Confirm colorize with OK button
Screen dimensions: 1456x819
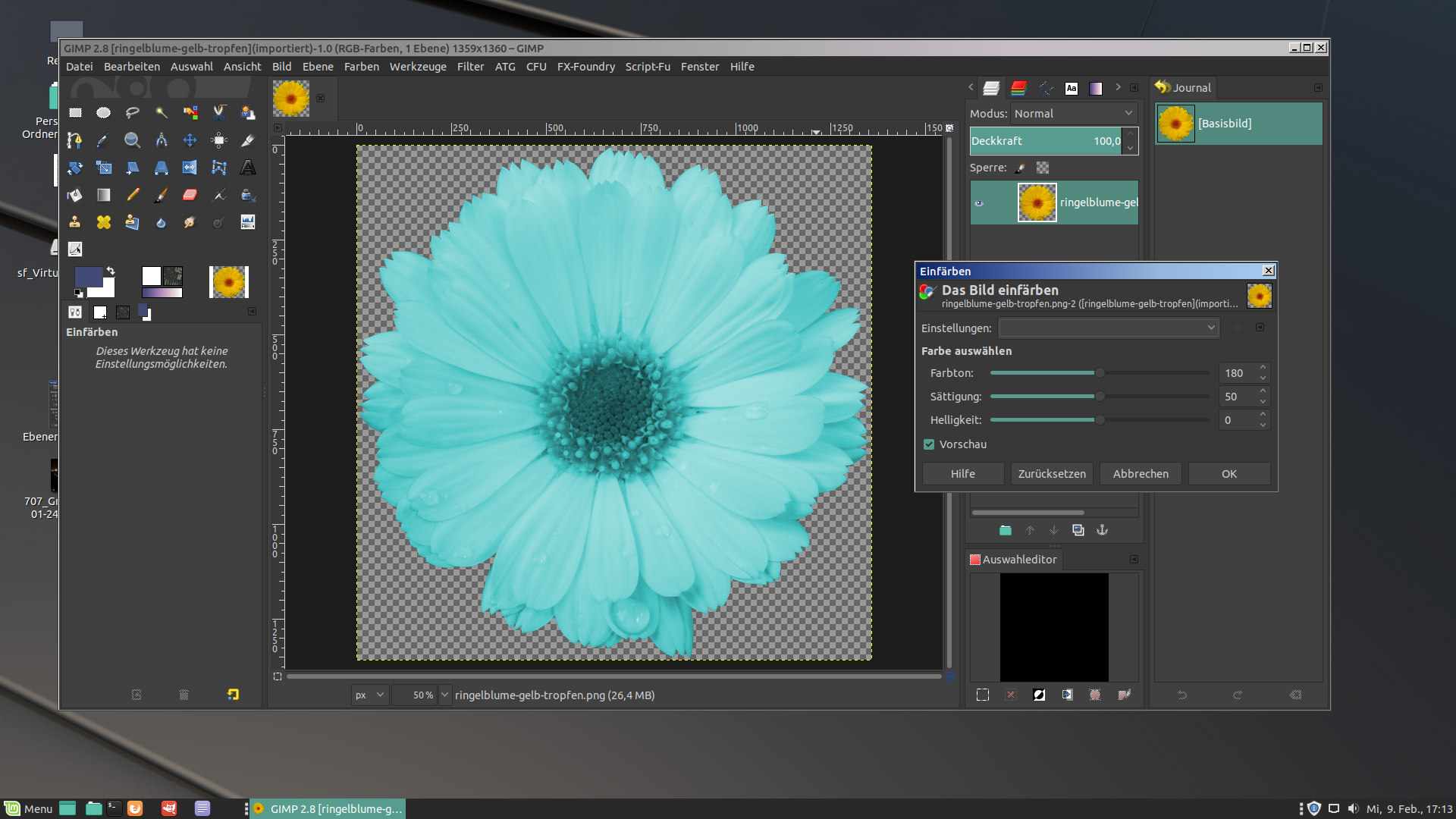click(1228, 474)
